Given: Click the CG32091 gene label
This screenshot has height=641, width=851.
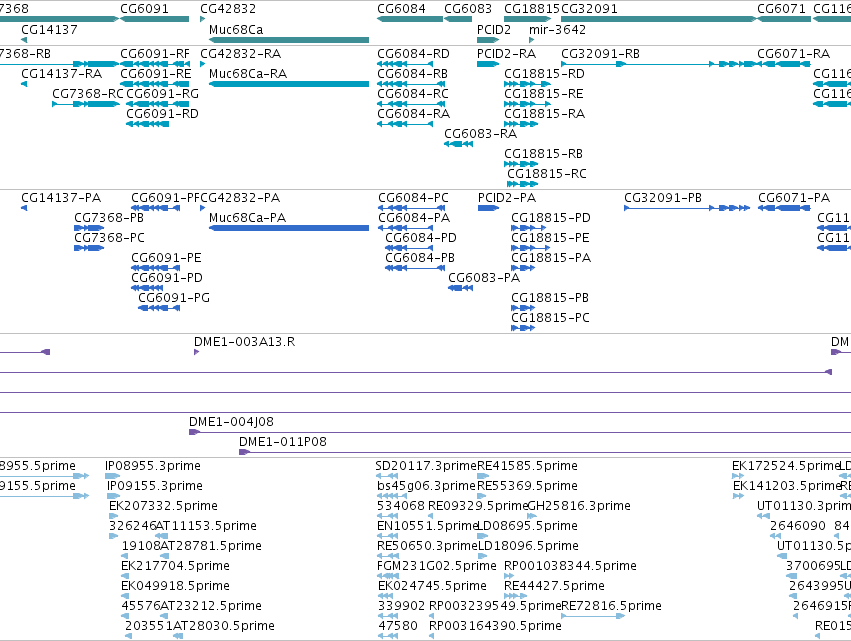Looking at the screenshot, I should (x=589, y=9).
